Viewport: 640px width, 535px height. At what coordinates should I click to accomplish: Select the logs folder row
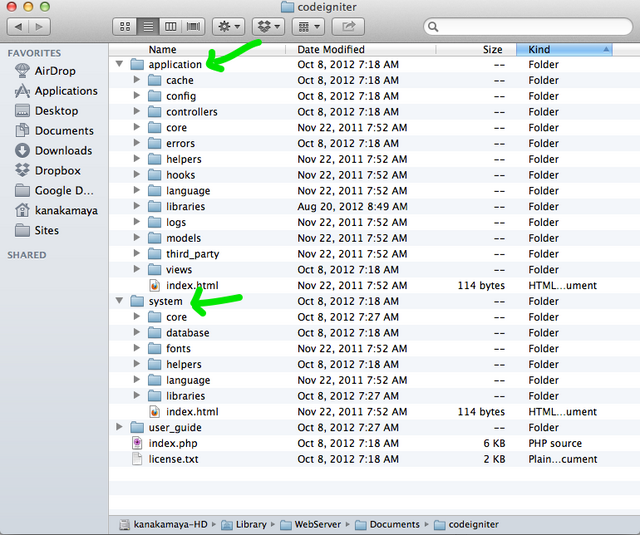(374, 222)
